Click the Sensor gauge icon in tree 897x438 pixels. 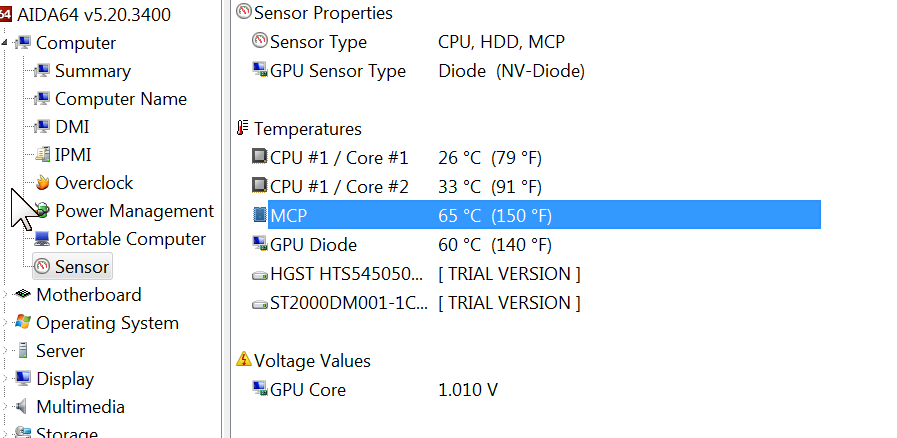tap(42, 267)
